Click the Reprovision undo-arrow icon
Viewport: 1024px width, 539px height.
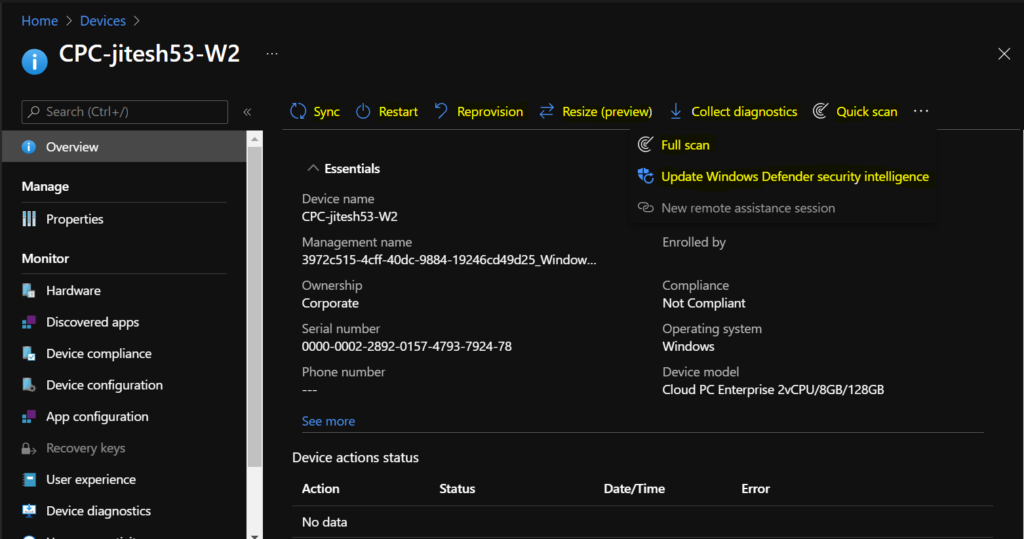tap(441, 111)
